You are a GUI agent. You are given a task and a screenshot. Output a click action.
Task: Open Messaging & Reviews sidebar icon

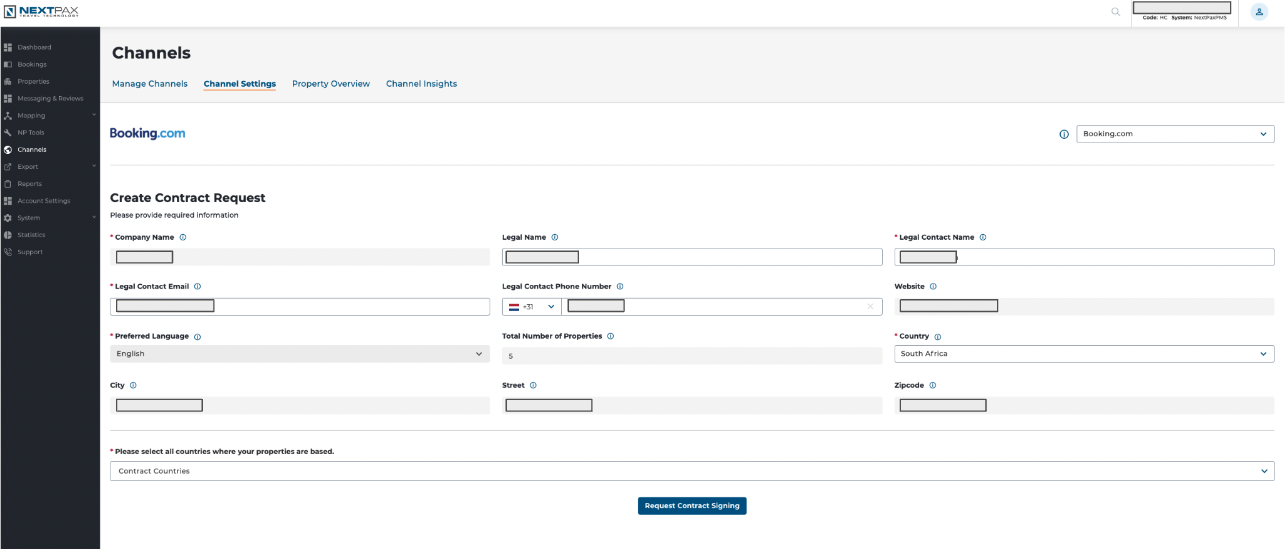coord(8,98)
